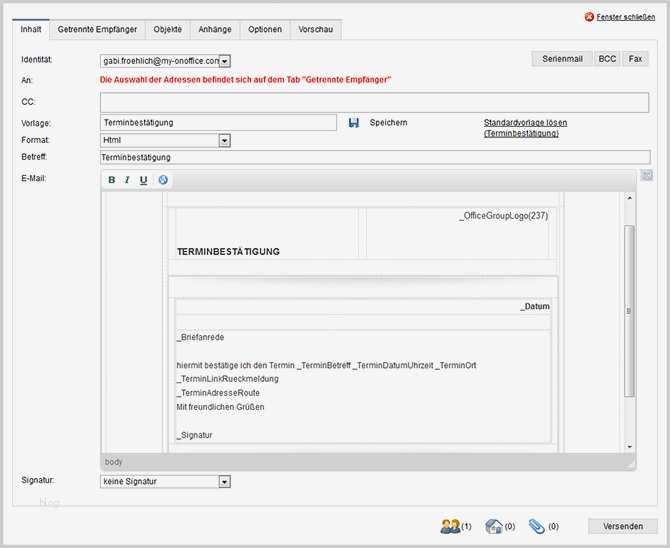Click the _Briefanrede placeholder text
The image size is (670, 548).
click(x=200, y=337)
